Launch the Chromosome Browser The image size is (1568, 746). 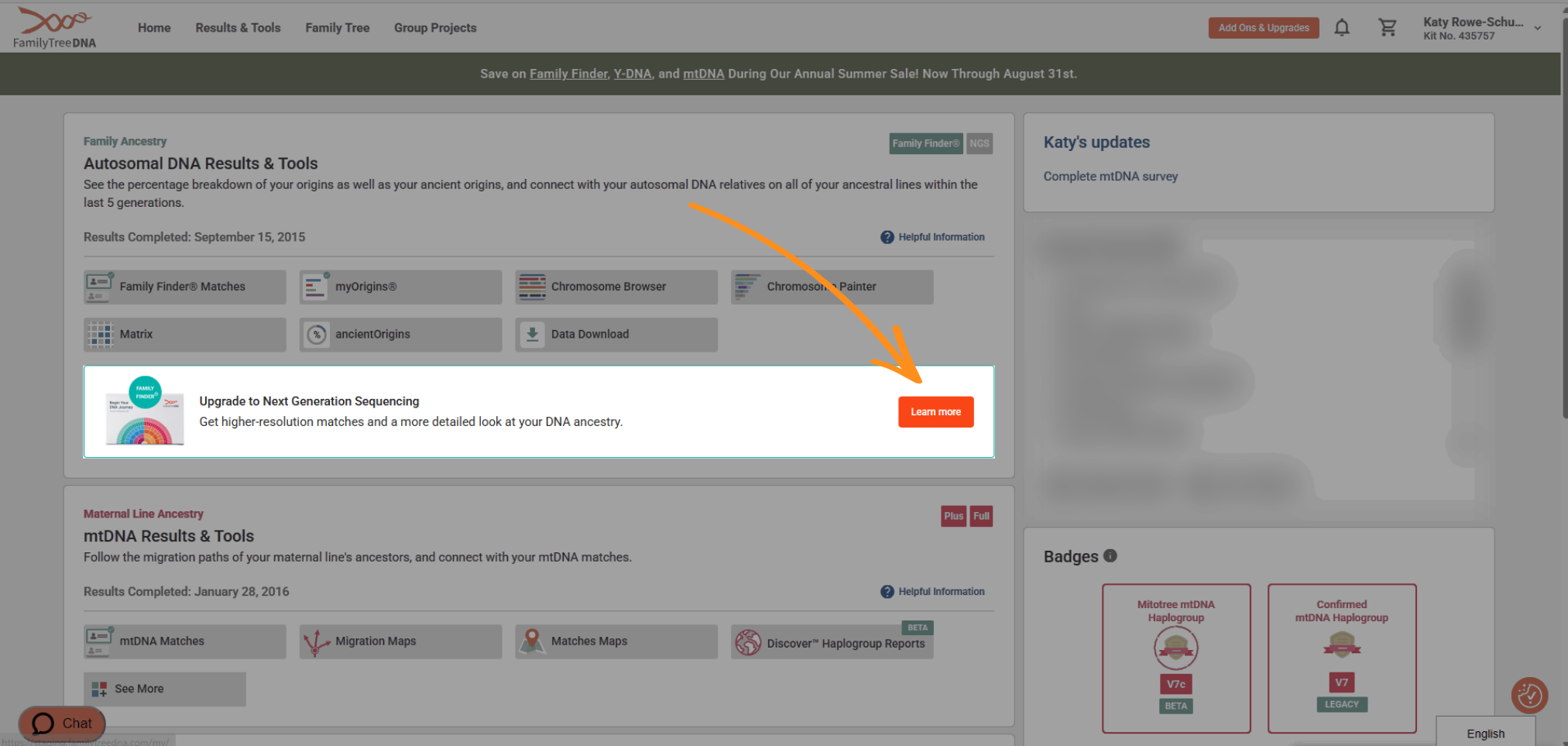point(616,287)
